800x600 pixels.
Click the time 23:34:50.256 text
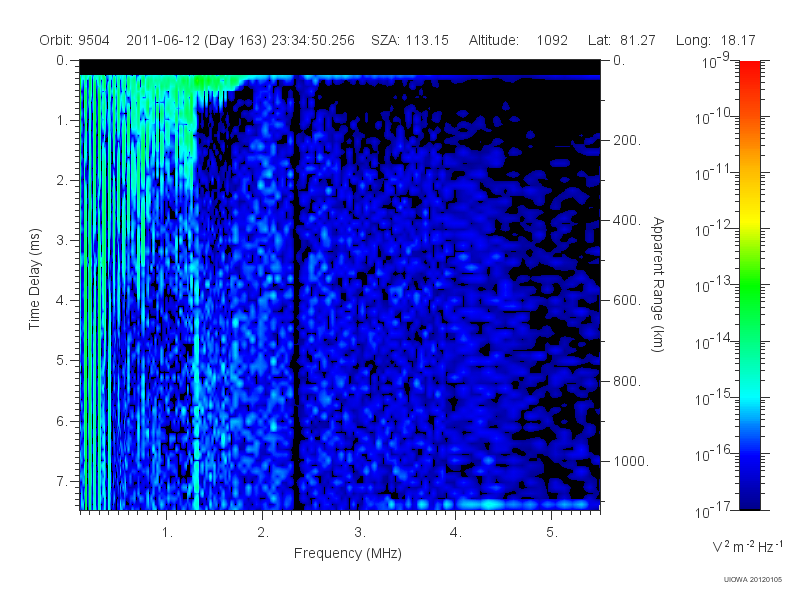(313, 40)
